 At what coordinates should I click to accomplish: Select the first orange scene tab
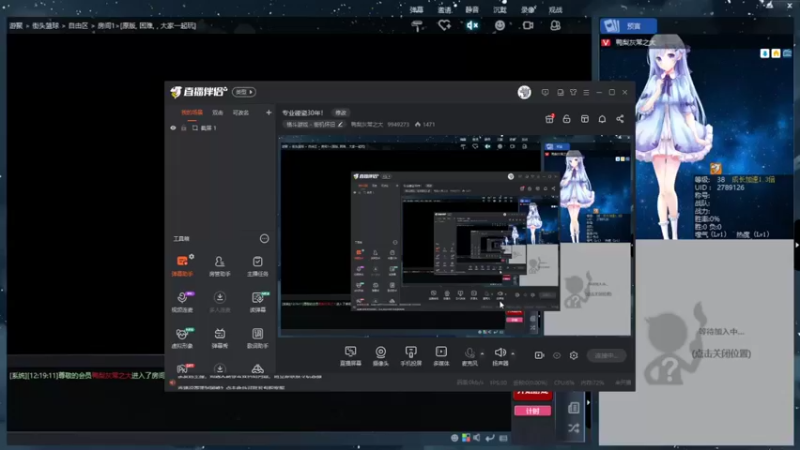point(192,112)
